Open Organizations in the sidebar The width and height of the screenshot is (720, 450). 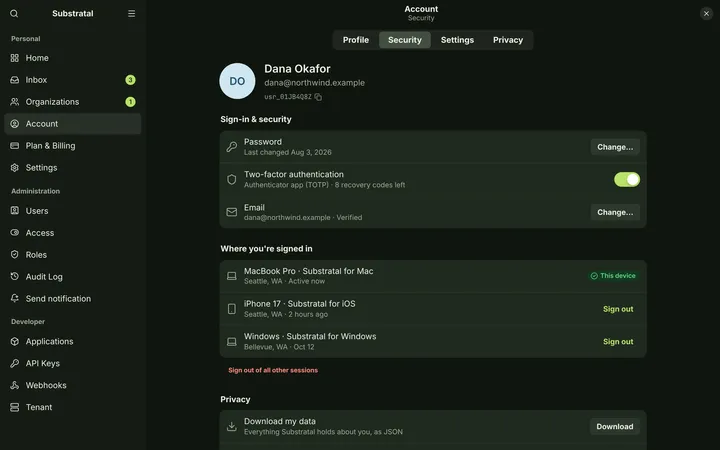tap(73, 102)
